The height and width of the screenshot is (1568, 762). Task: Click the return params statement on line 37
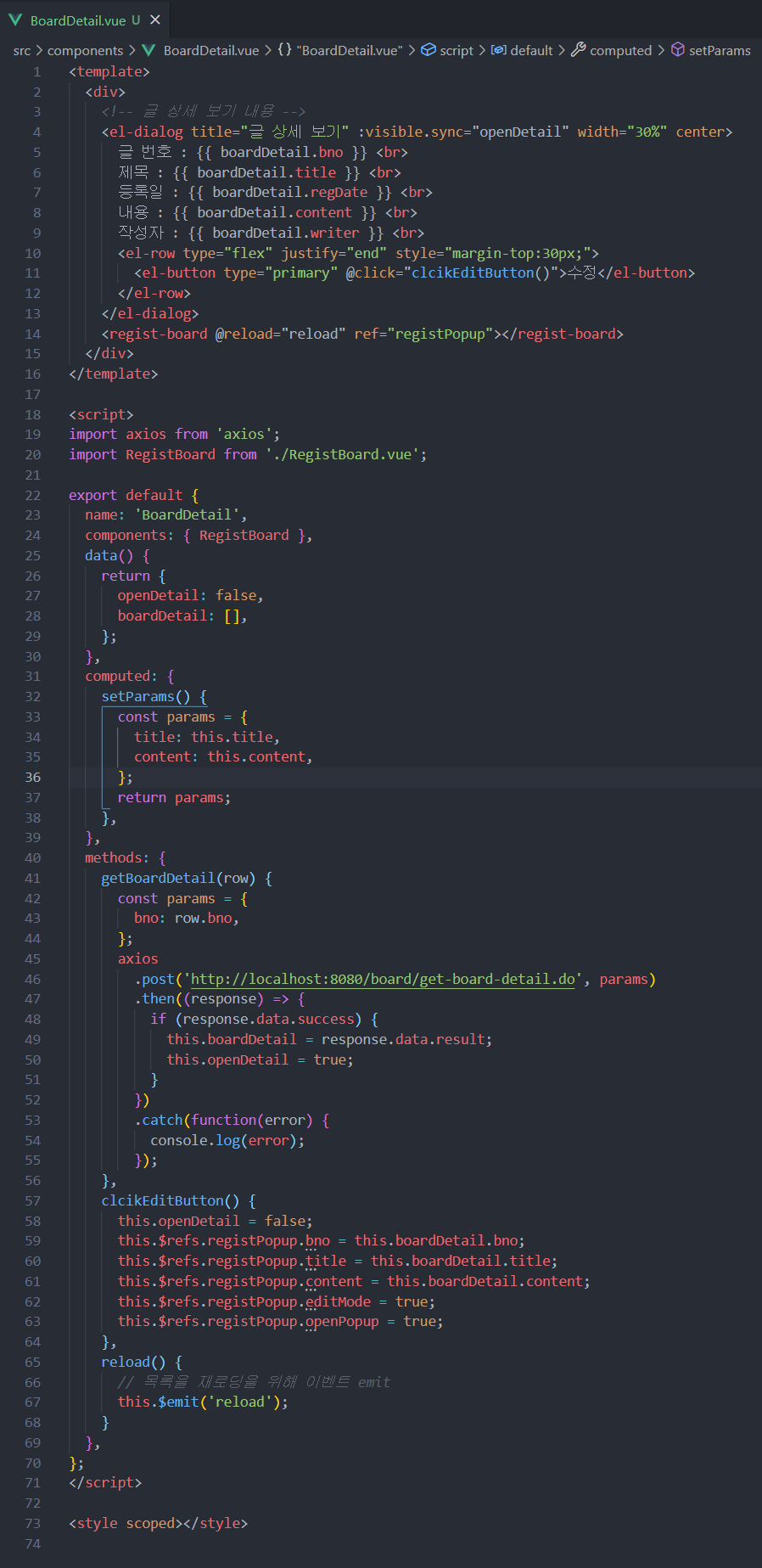(x=174, y=798)
